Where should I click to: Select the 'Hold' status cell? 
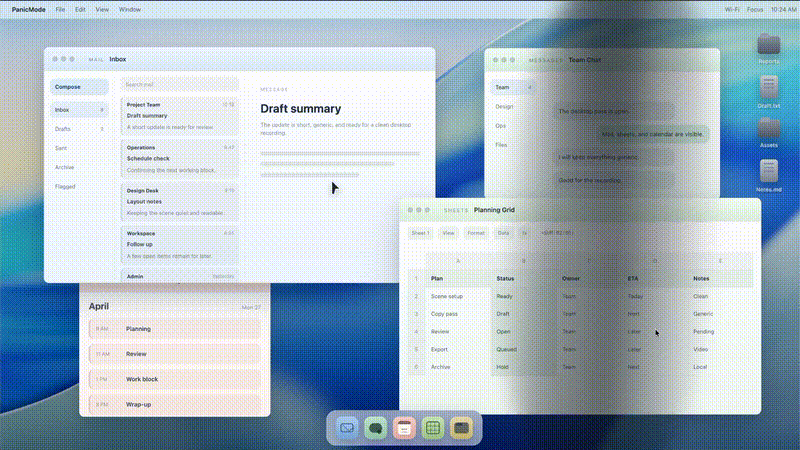(x=523, y=367)
